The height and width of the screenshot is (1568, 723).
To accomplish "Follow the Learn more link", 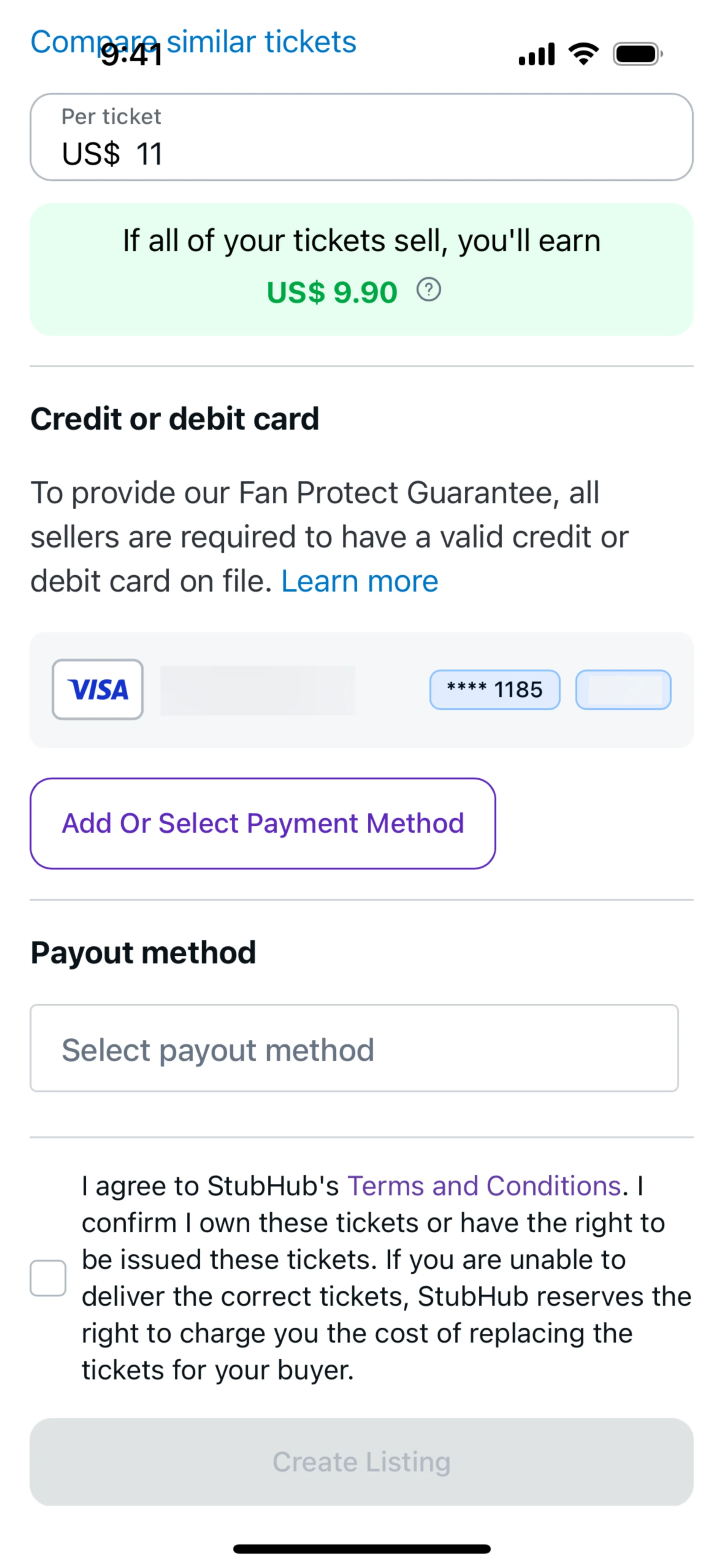I will (x=360, y=581).
